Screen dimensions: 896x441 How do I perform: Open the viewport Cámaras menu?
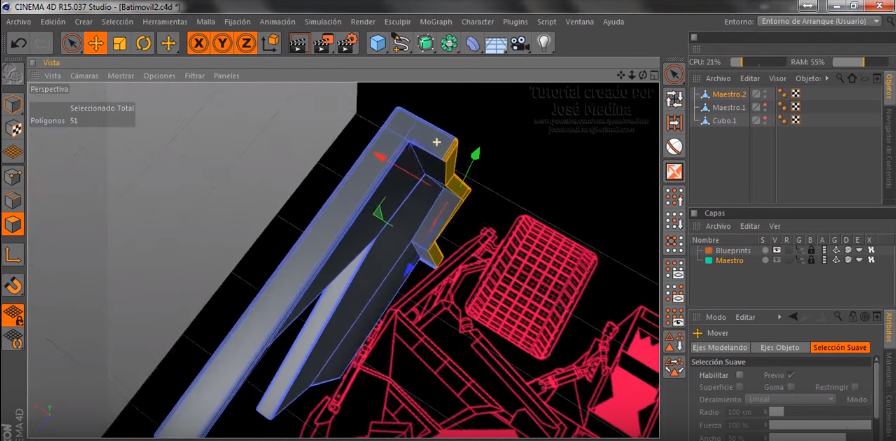click(x=84, y=76)
